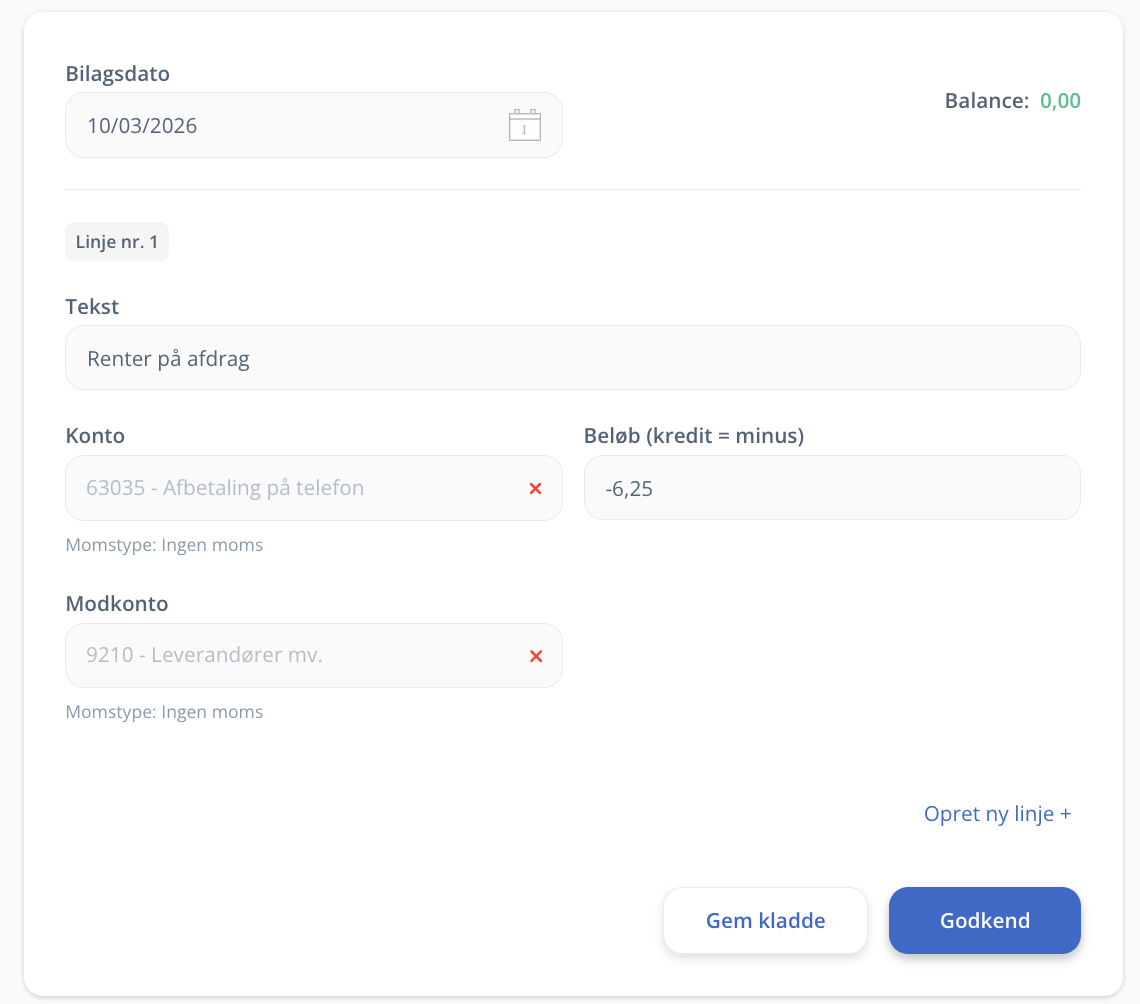Open the calendar date picker icon
The height and width of the screenshot is (1004, 1140).
click(x=524, y=125)
